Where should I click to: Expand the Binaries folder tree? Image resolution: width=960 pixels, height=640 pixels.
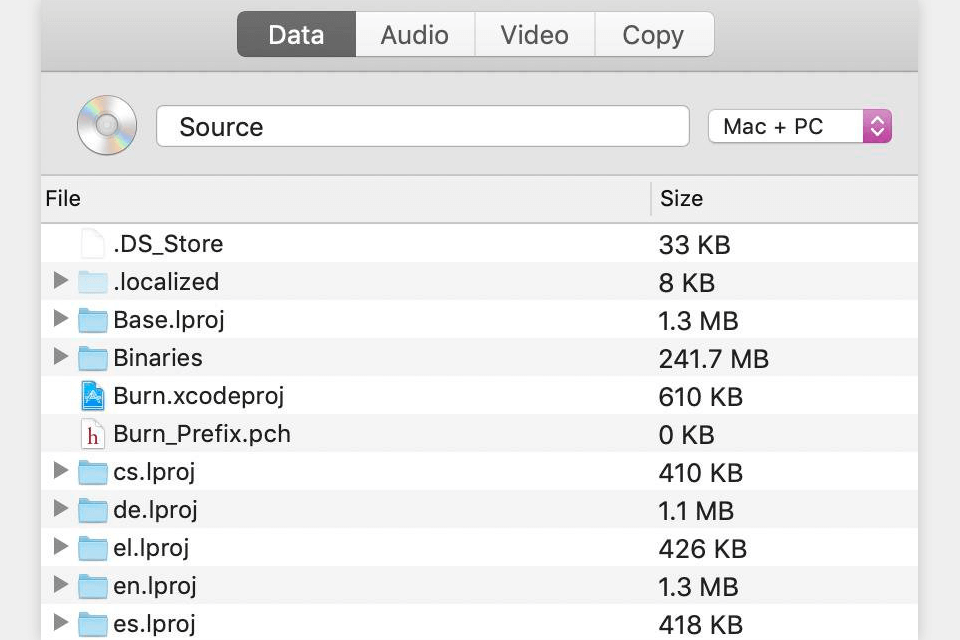coord(61,357)
